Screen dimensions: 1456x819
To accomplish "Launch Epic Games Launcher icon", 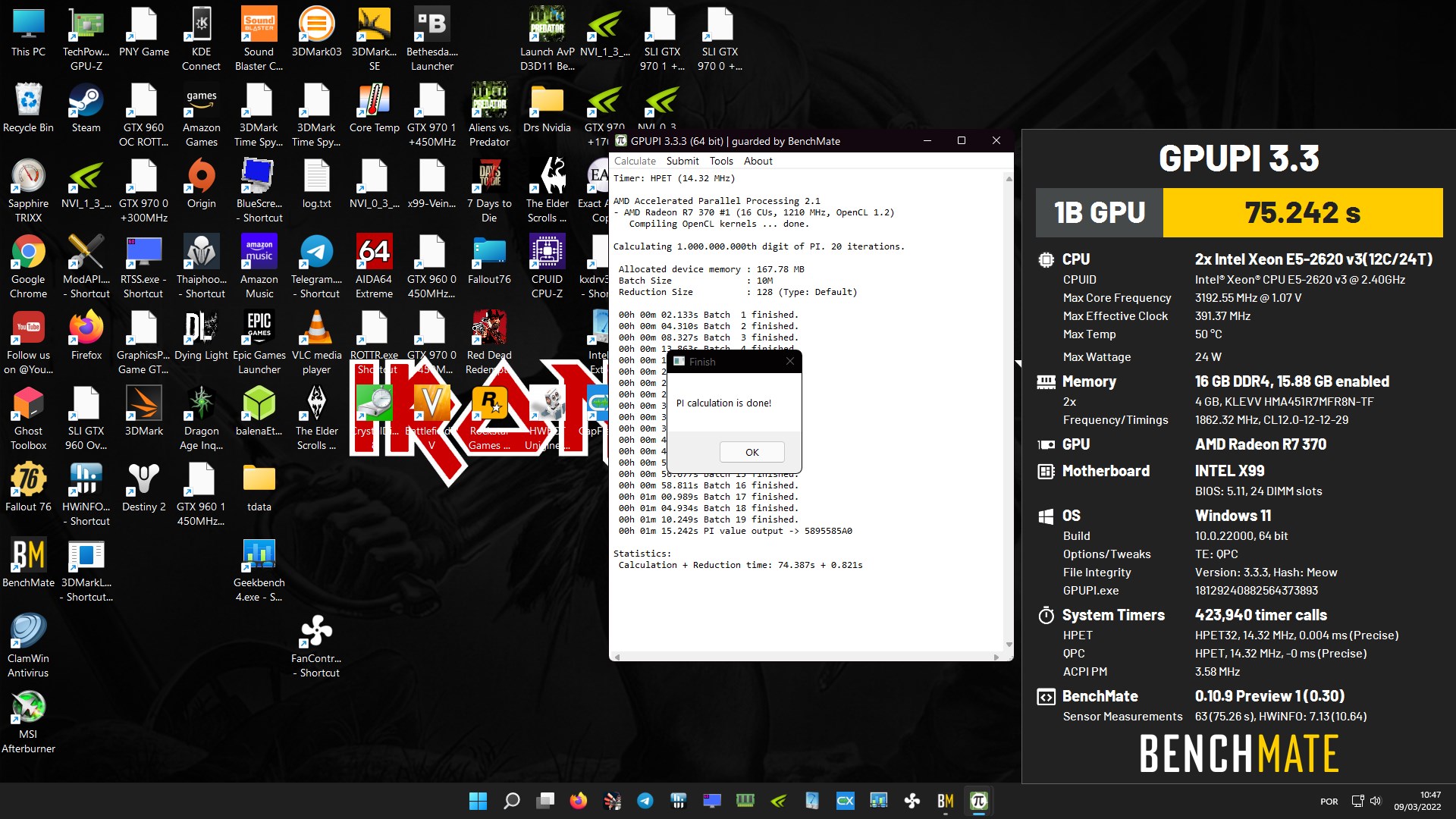I will 259,343.
